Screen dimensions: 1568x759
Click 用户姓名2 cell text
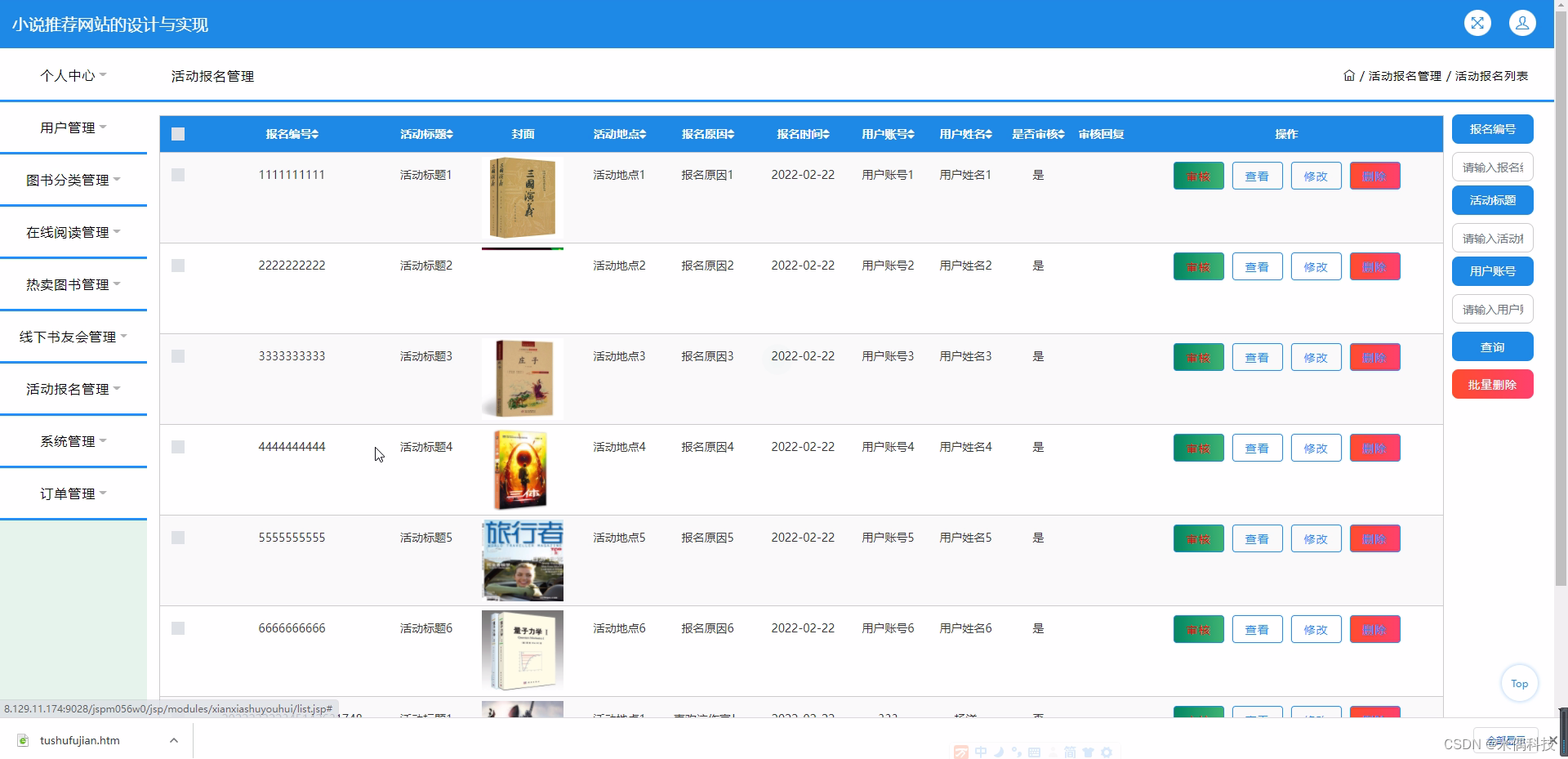(965, 266)
